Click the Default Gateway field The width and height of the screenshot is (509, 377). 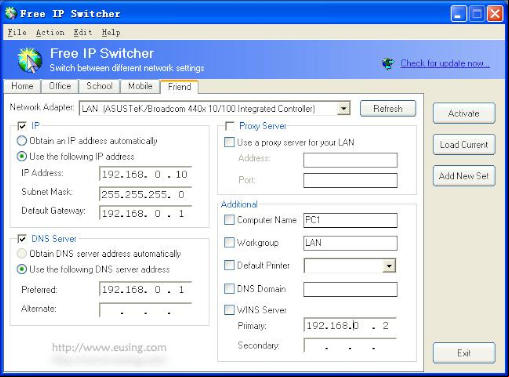(146, 213)
